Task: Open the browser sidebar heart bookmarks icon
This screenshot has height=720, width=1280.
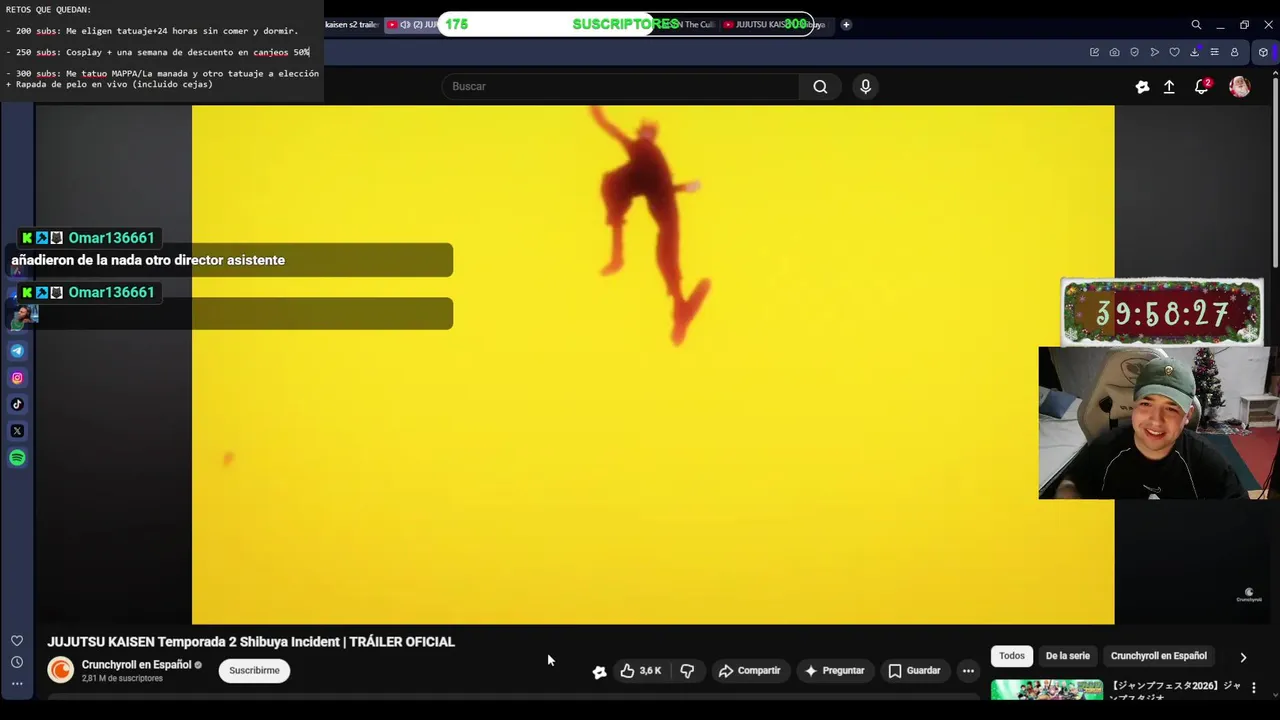Action: [x=17, y=641]
